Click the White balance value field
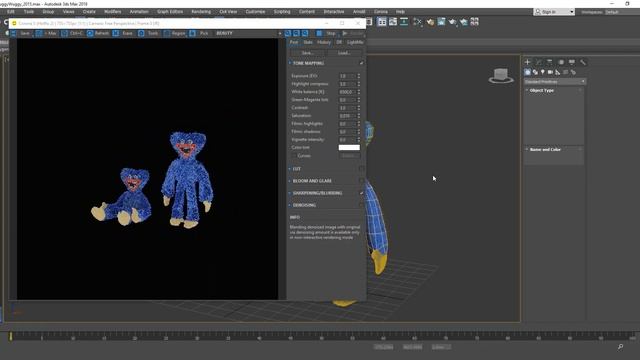 click(347, 92)
